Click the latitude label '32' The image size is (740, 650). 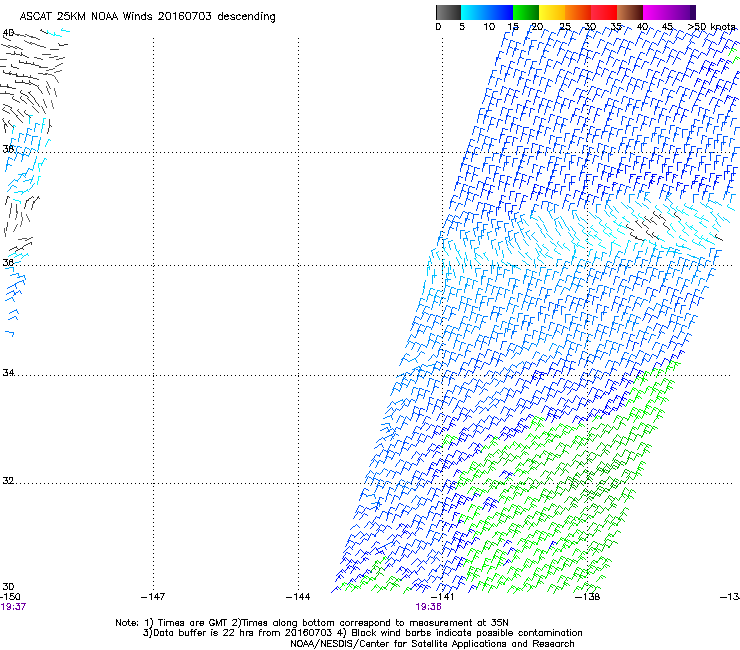[x=8, y=481]
